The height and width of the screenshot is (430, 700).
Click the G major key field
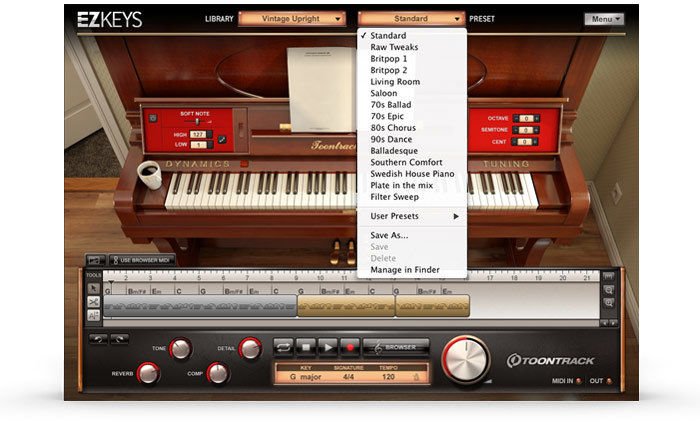coord(305,377)
